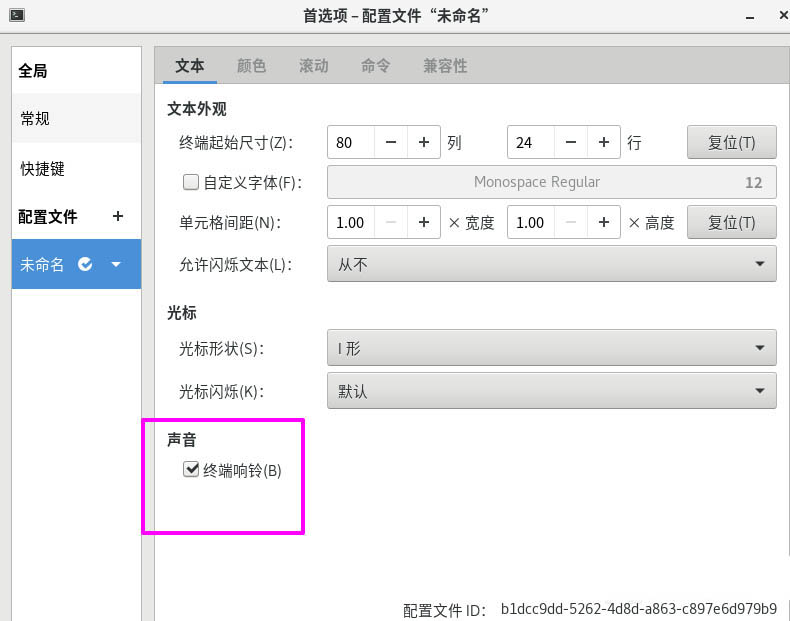790x621 pixels.
Task: Click the Monospace Regular font chooser button
Action: point(552,182)
